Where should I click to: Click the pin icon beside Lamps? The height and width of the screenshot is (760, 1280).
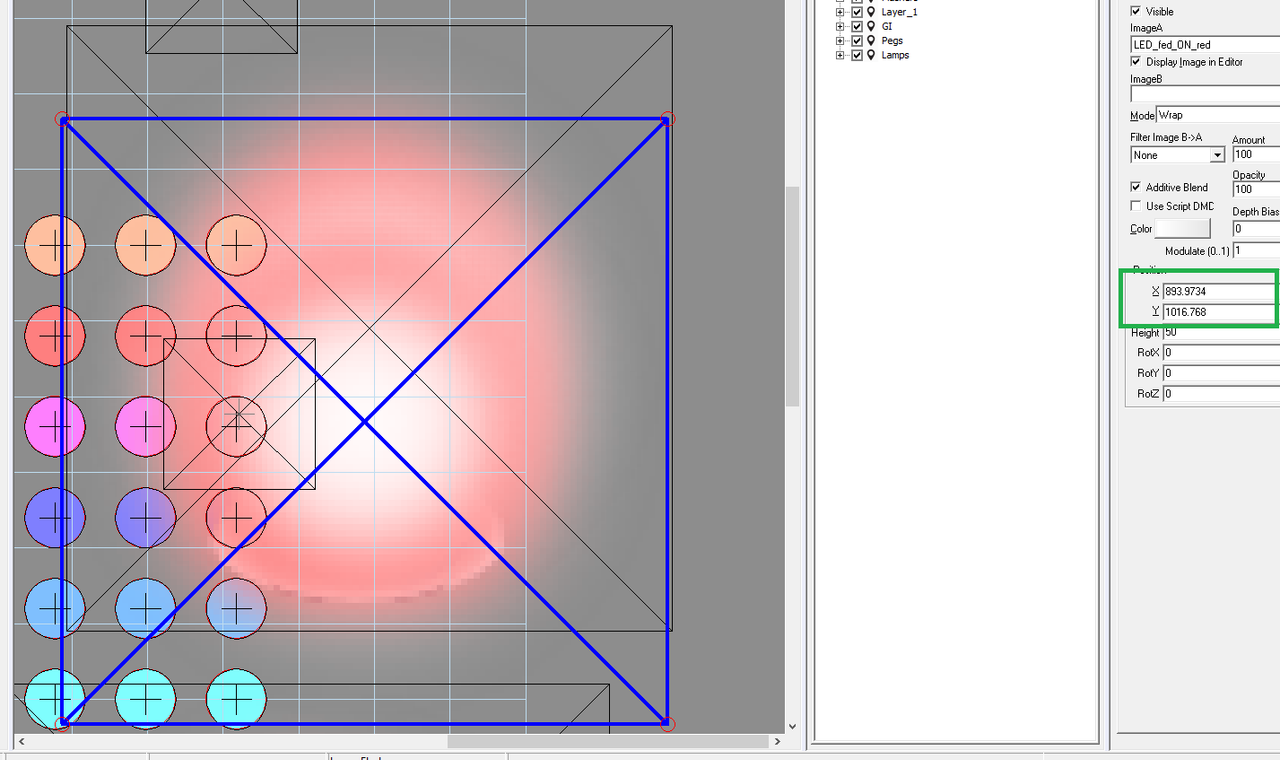point(872,55)
